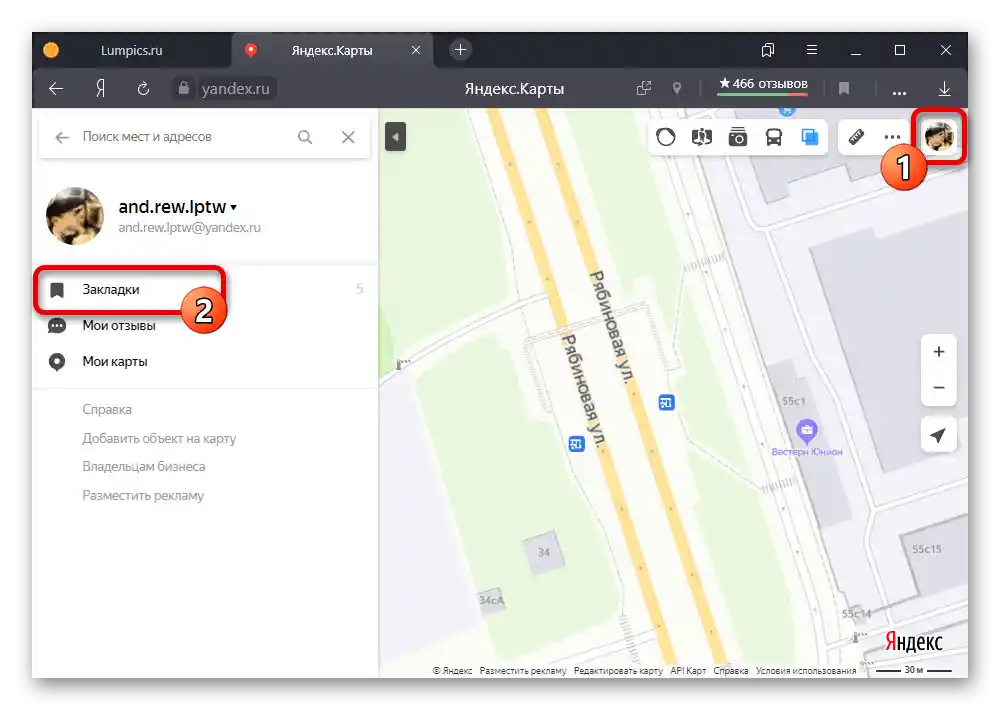Click the Закладки count number 5
Viewport: 1000px width, 710px height.
pos(360,290)
